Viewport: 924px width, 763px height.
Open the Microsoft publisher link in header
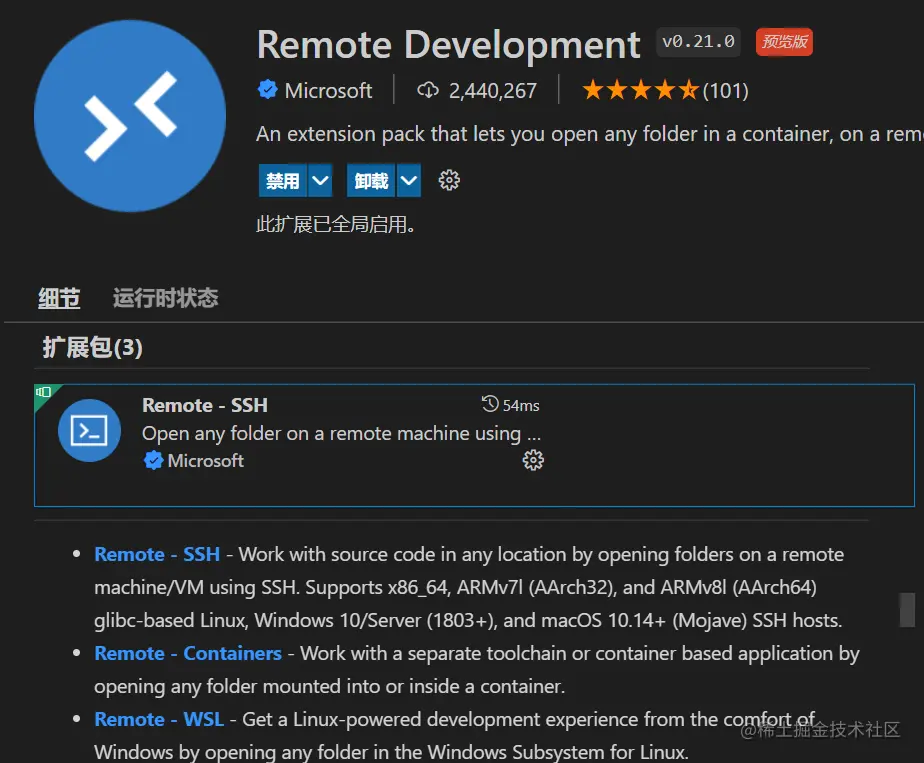(x=328, y=91)
